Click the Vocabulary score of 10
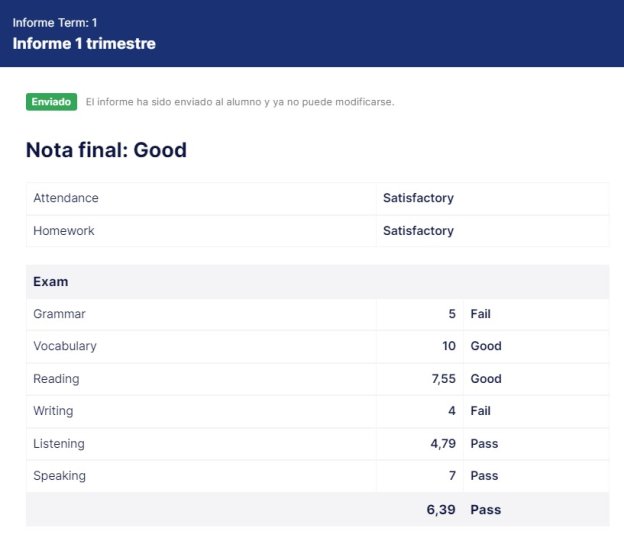Viewport: 624px width, 547px height. [x=449, y=346]
